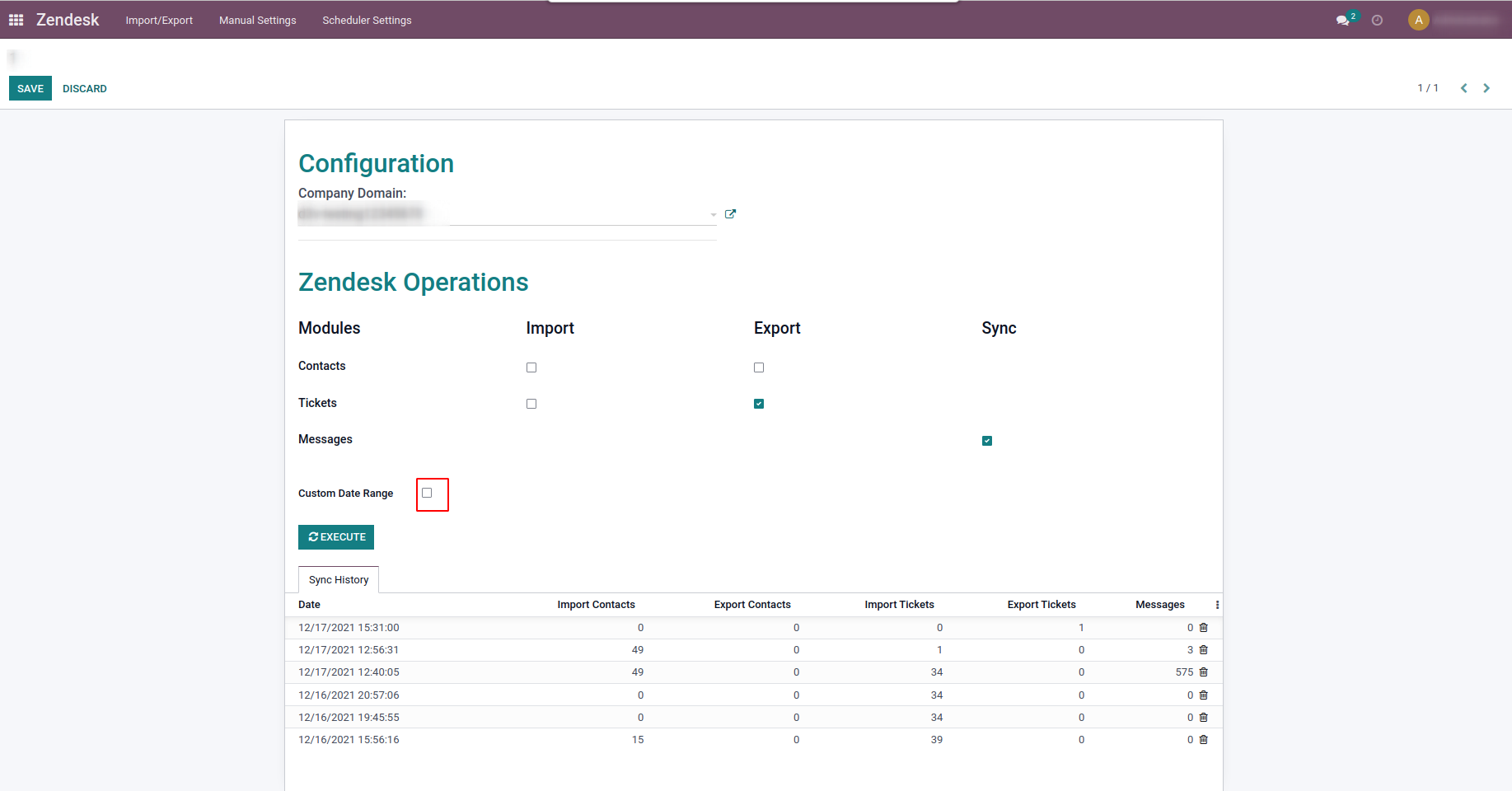Open the 12/16/2021 20:57:06 history row
The height and width of the screenshot is (791, 1512).
pyautogui.click(x=754, y=695)
